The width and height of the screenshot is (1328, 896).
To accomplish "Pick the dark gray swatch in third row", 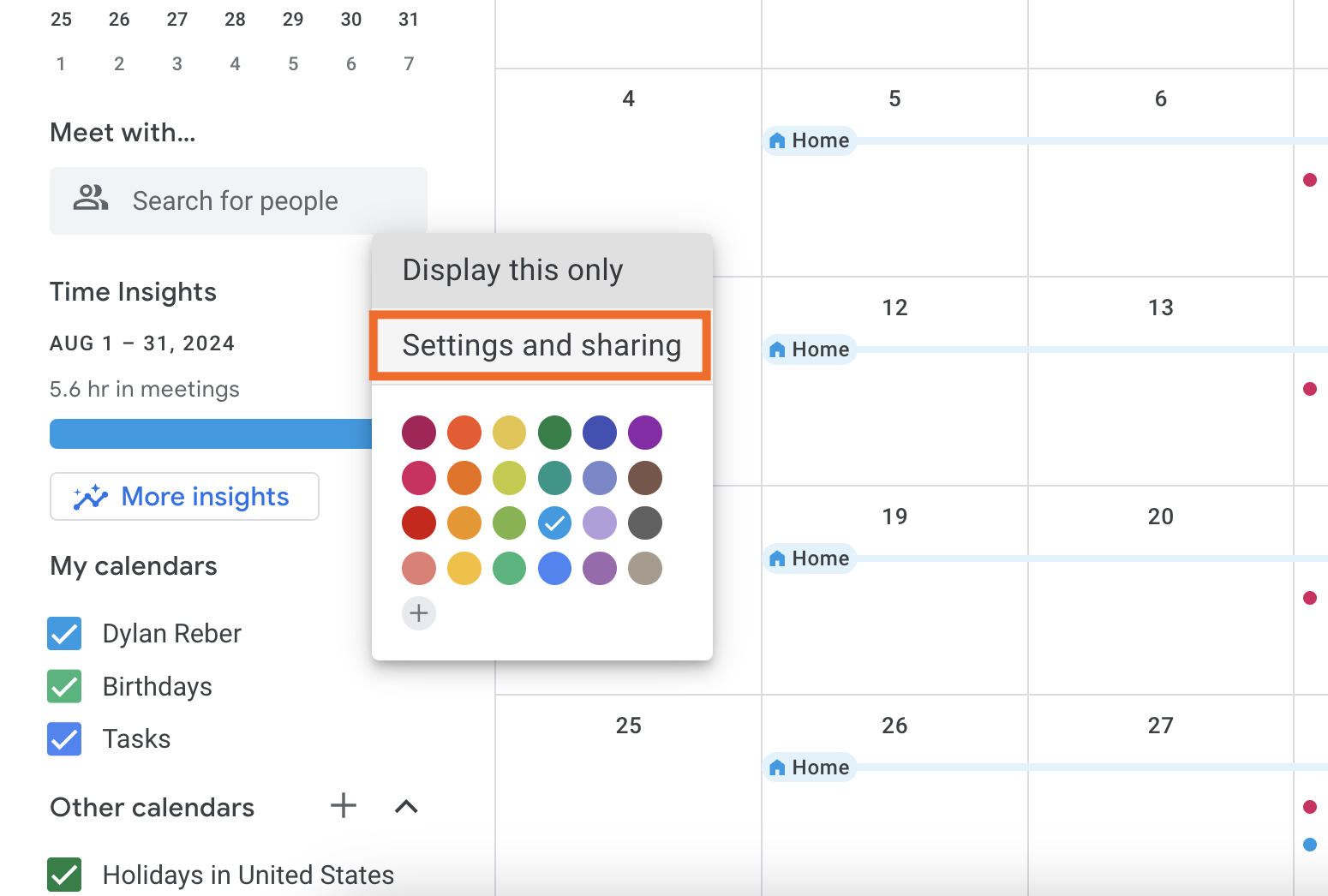I will (645, 523).
